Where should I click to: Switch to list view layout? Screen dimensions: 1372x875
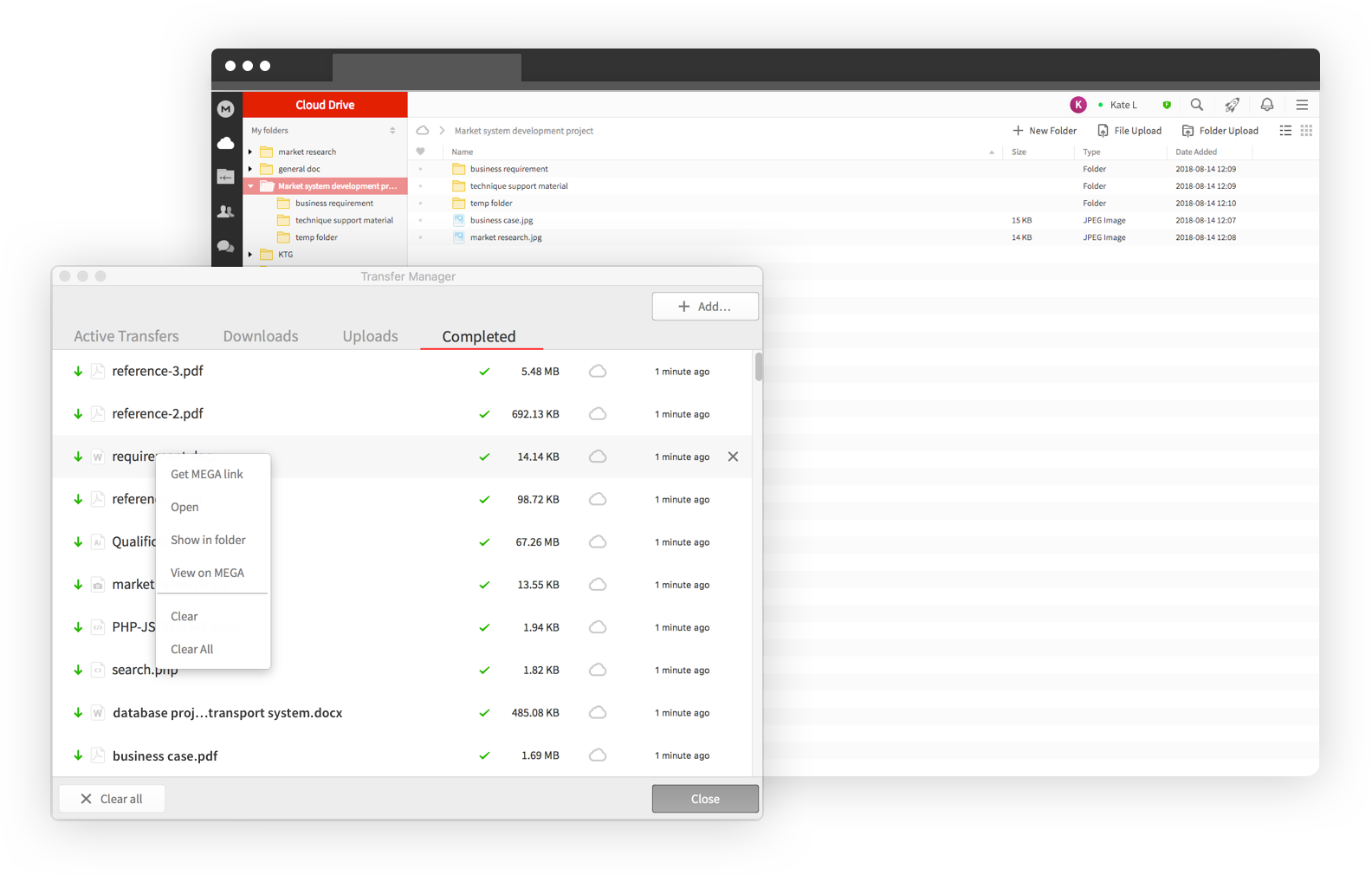[x=1285, y=131]
